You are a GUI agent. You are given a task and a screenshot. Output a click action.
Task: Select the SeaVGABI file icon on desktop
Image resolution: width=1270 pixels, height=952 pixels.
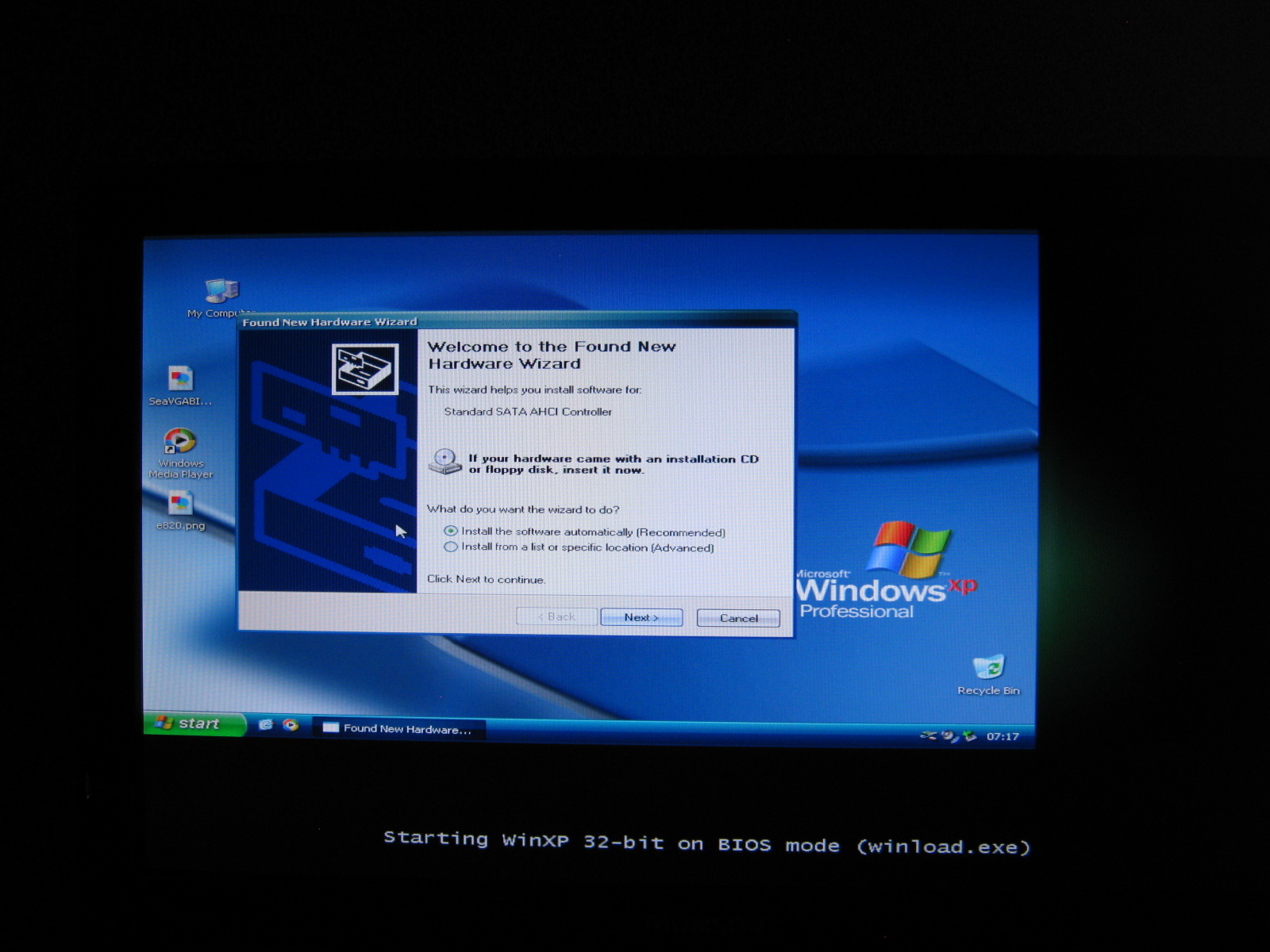click(181, 379)
